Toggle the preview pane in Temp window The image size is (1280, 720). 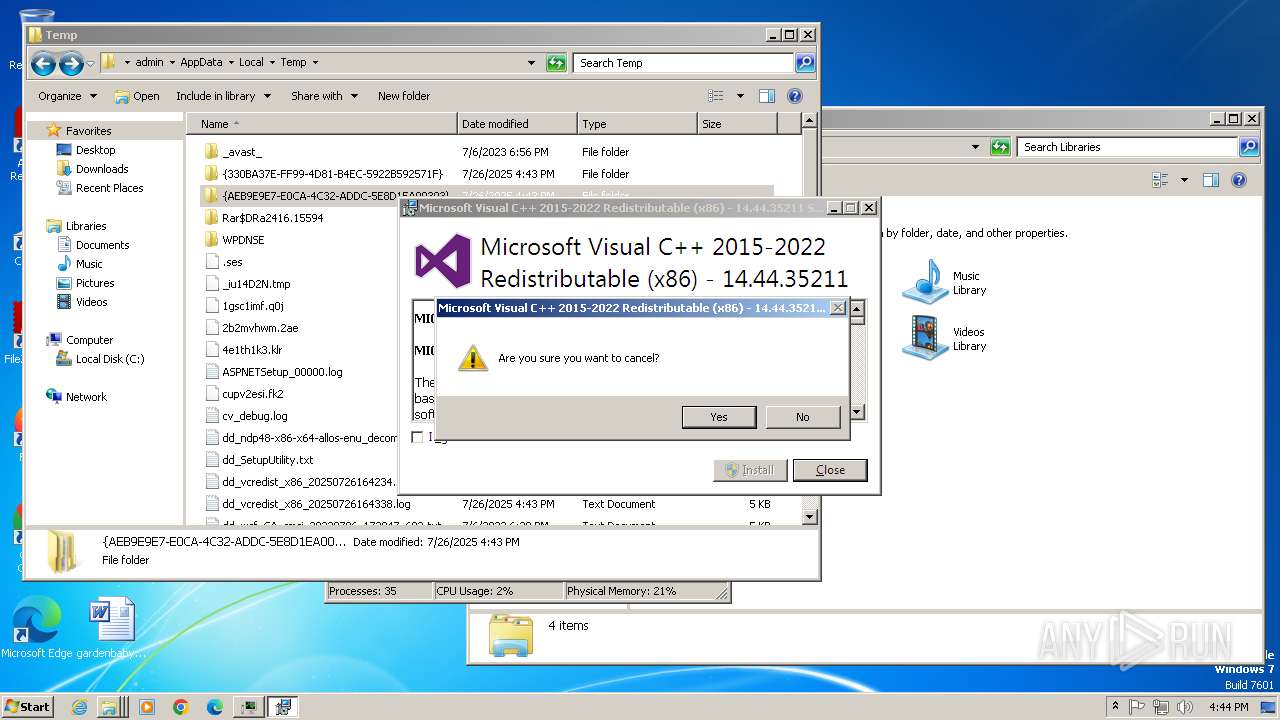tap(767, 96)
